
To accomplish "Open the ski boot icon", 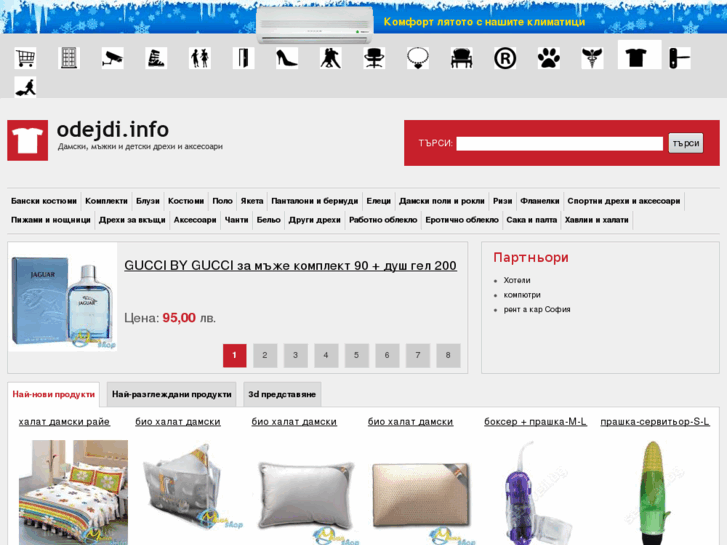I will [x=156, y=58].
